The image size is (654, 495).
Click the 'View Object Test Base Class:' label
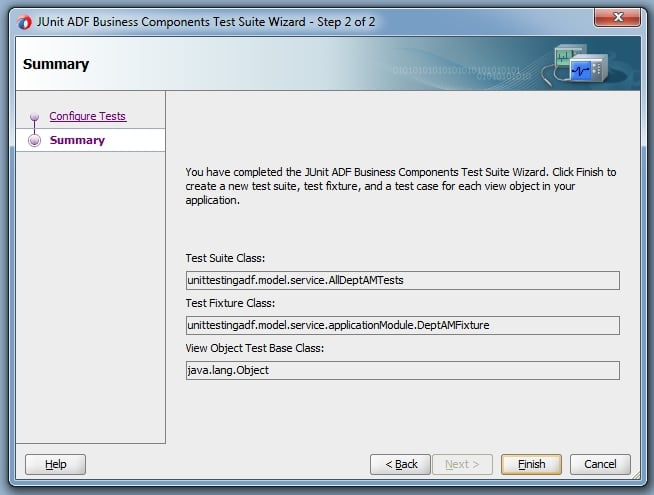[255, 348]
